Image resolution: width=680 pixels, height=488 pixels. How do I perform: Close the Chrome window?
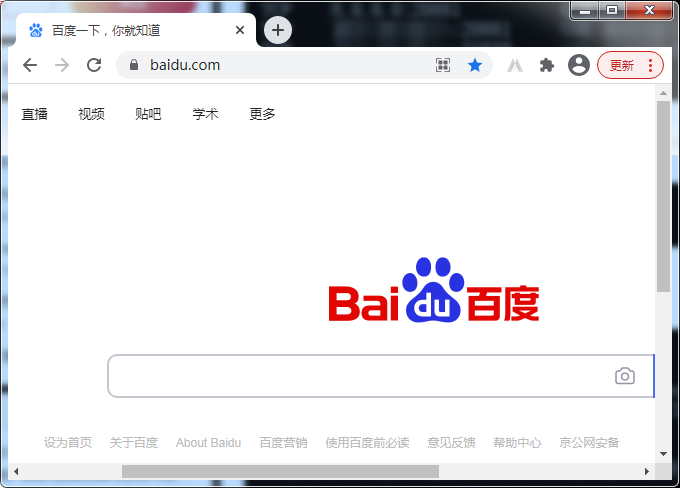(649, 11)
